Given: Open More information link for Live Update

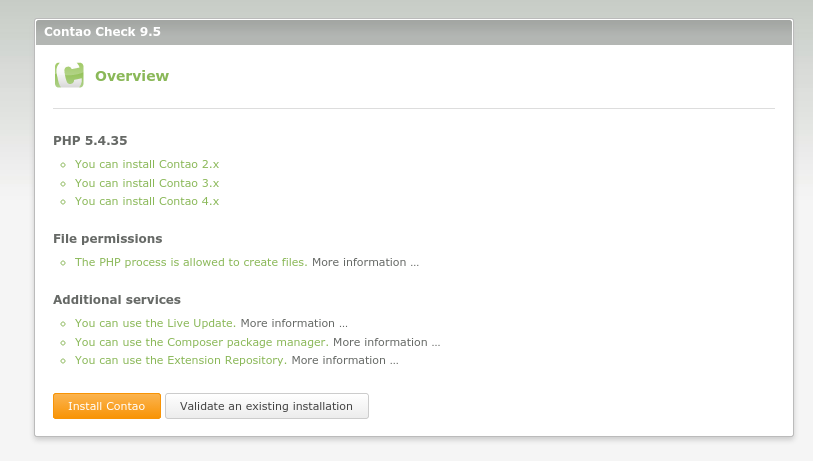Looking at the screenshot, I should [x=294, y=324].
